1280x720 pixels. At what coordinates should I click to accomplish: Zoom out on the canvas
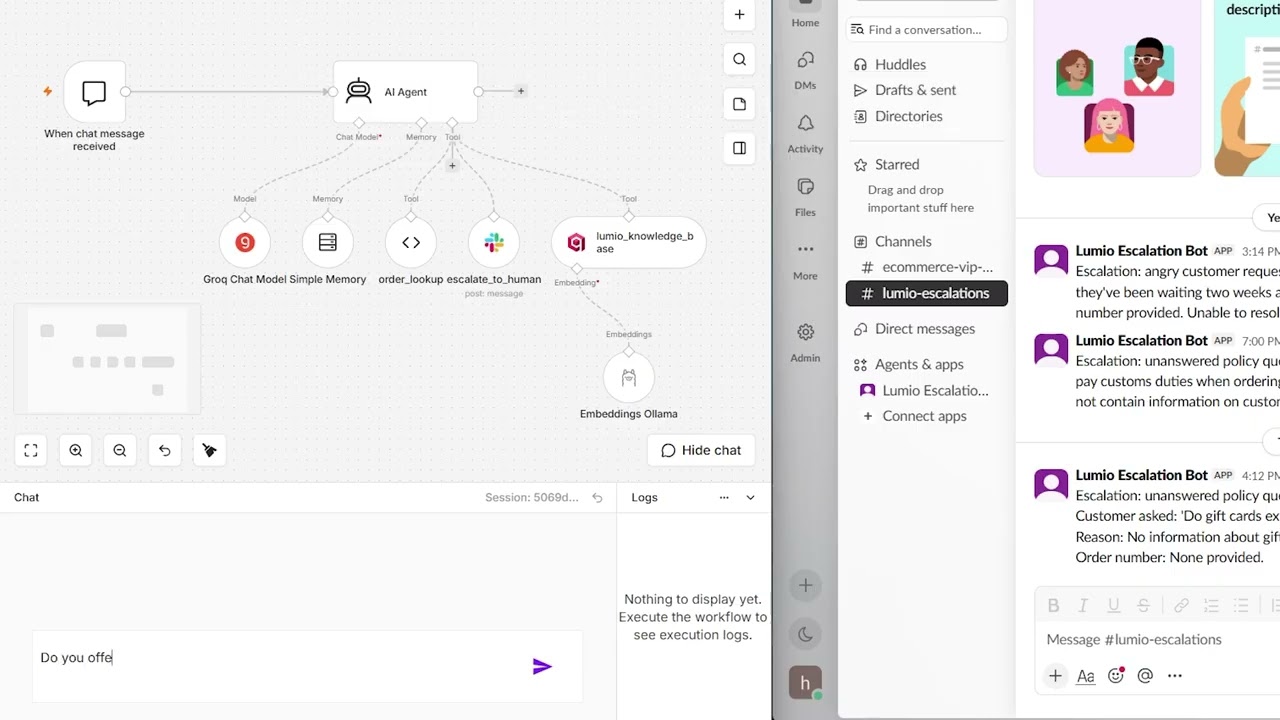(120, 451)
